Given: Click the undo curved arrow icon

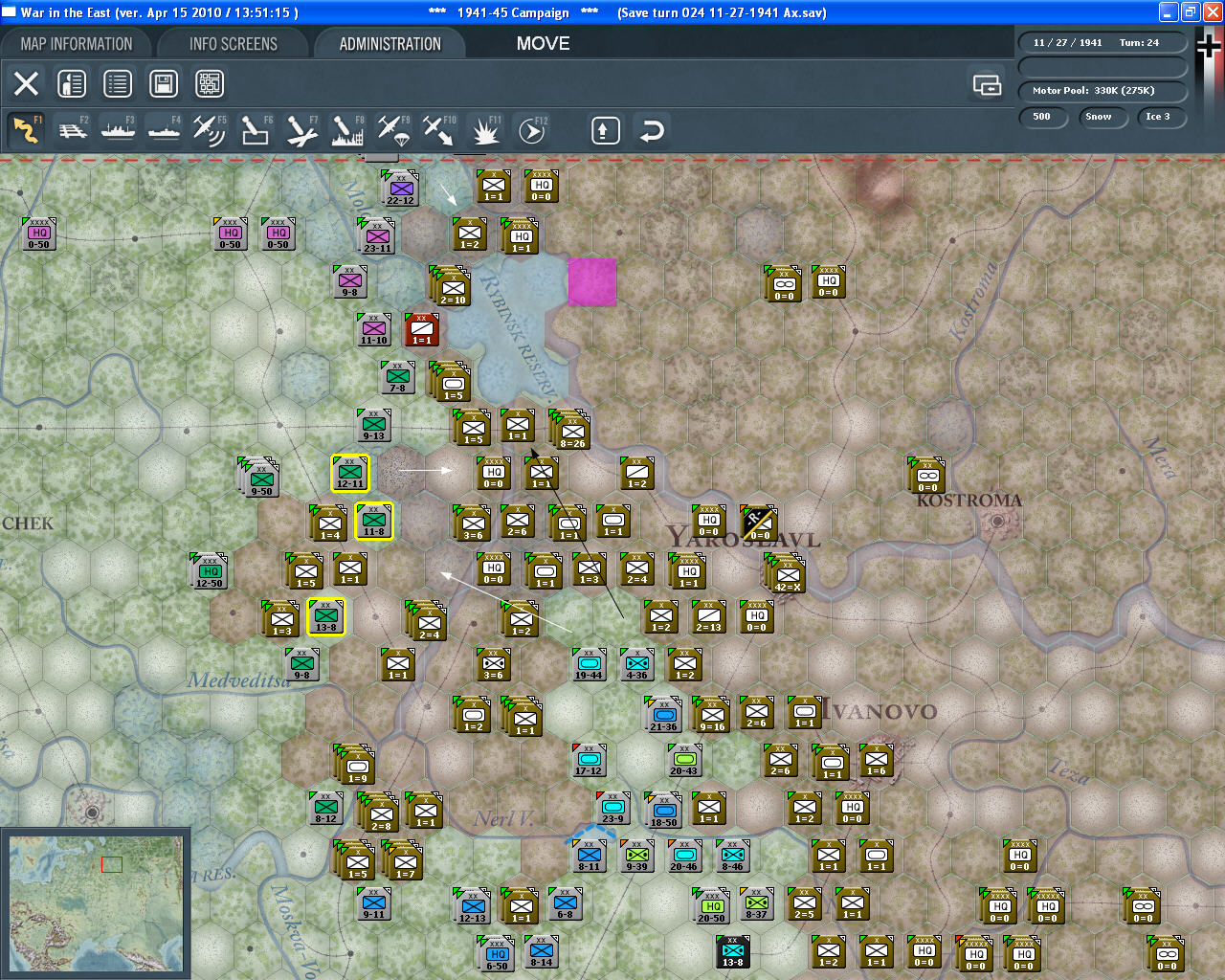Looking at the screenshot, I should tap(652, 130).
